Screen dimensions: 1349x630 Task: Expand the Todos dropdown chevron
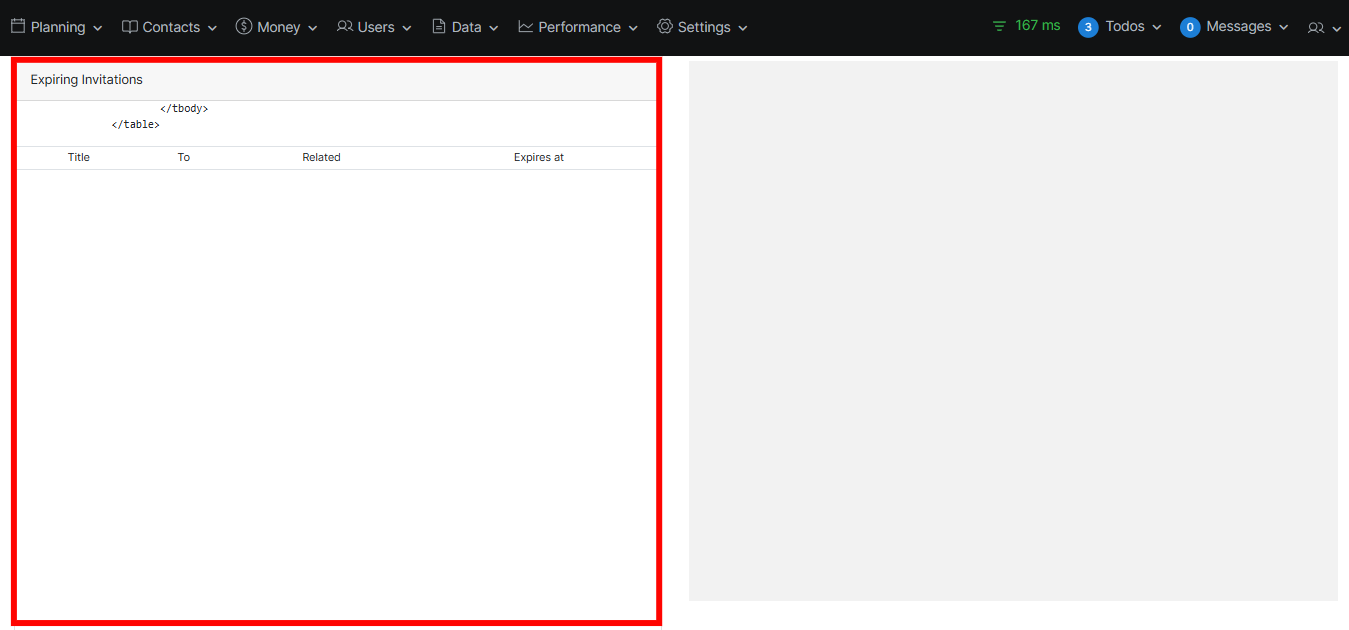[x=1157, y=28]
